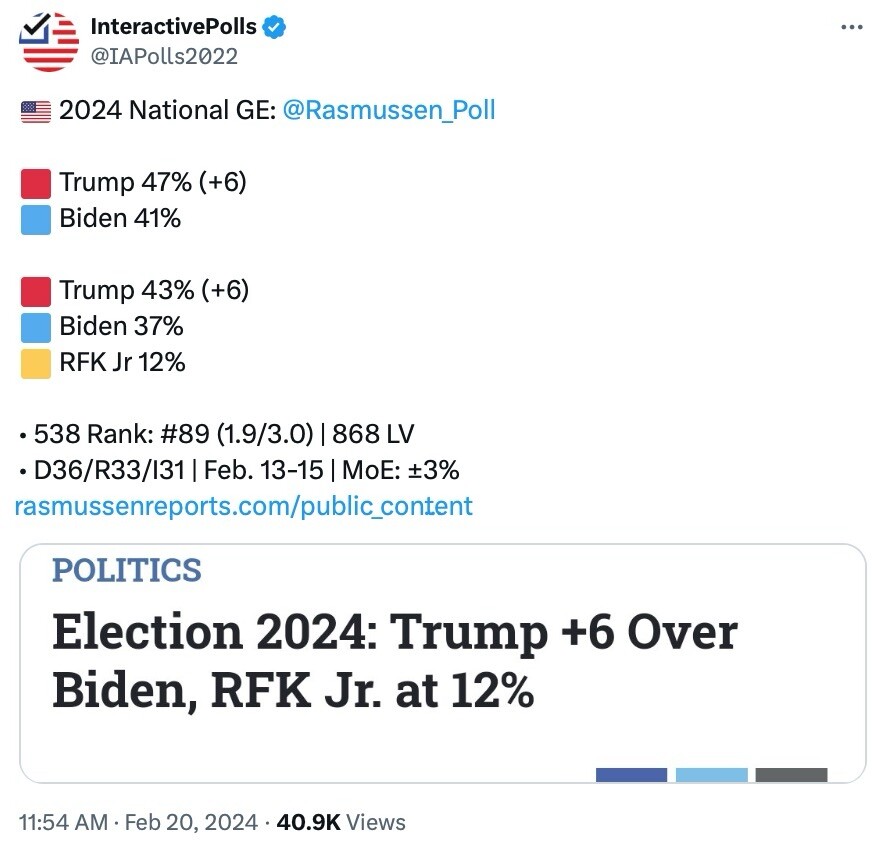This screenshot has width=880, height=850.
Task: Click the yellow square beside RFK Jr 12%
Action: coord(36,363)
